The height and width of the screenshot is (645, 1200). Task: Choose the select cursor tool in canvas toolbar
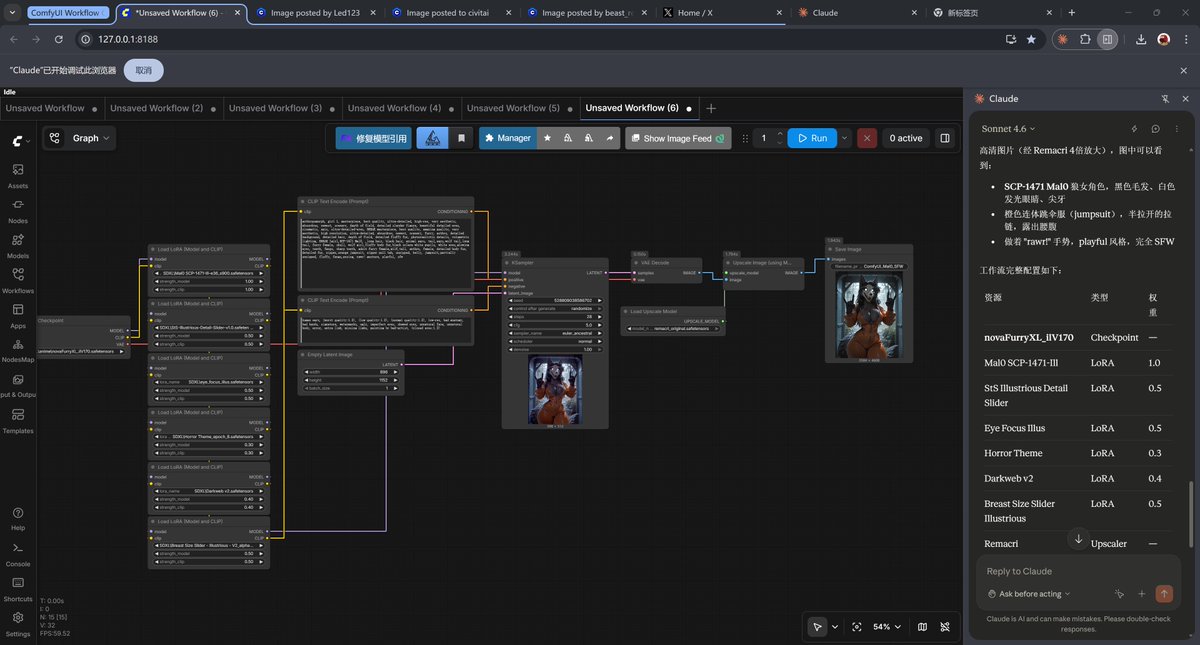(817, 626)
